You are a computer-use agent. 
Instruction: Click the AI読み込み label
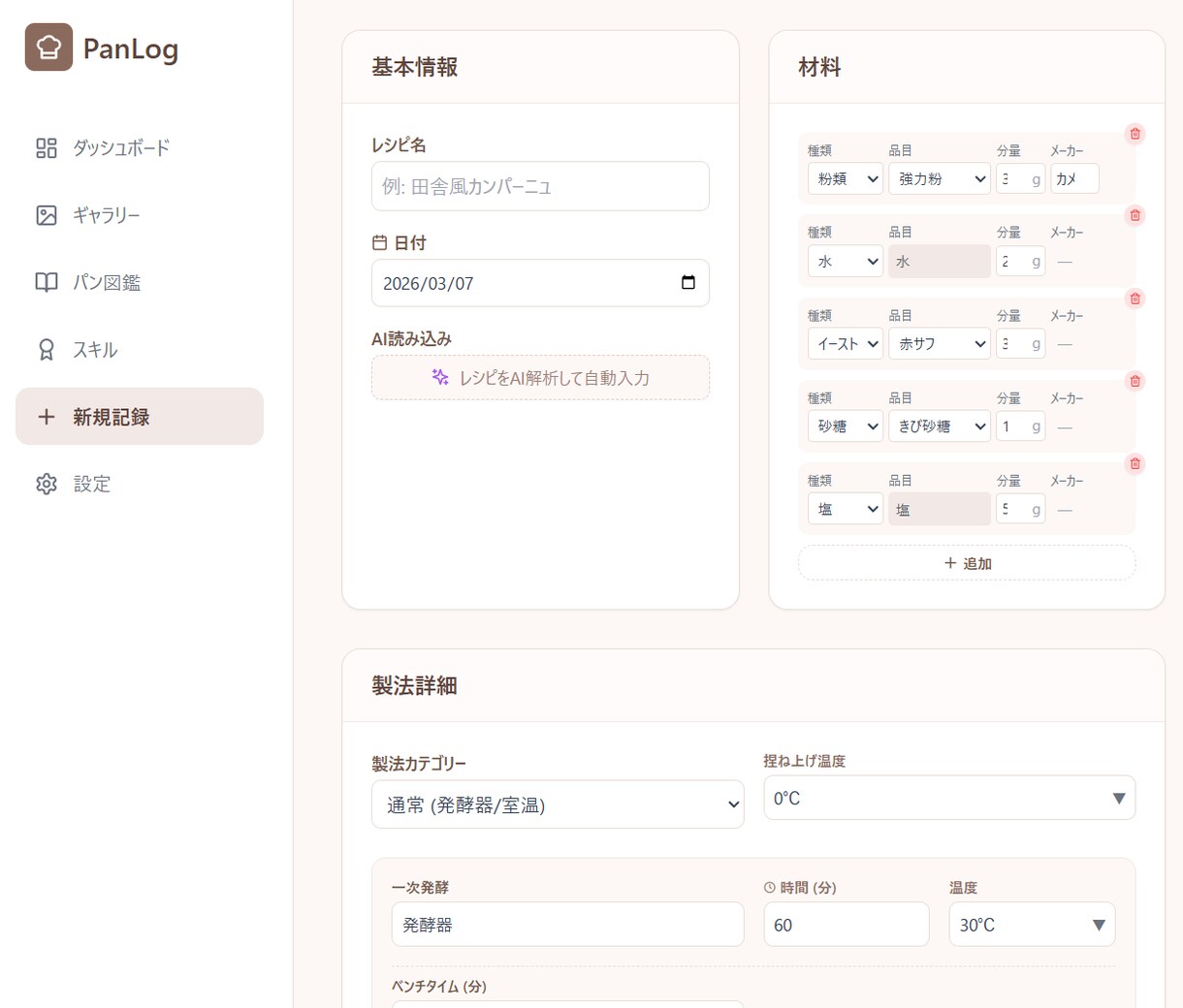pyautogui.click(x=412, y=339)
